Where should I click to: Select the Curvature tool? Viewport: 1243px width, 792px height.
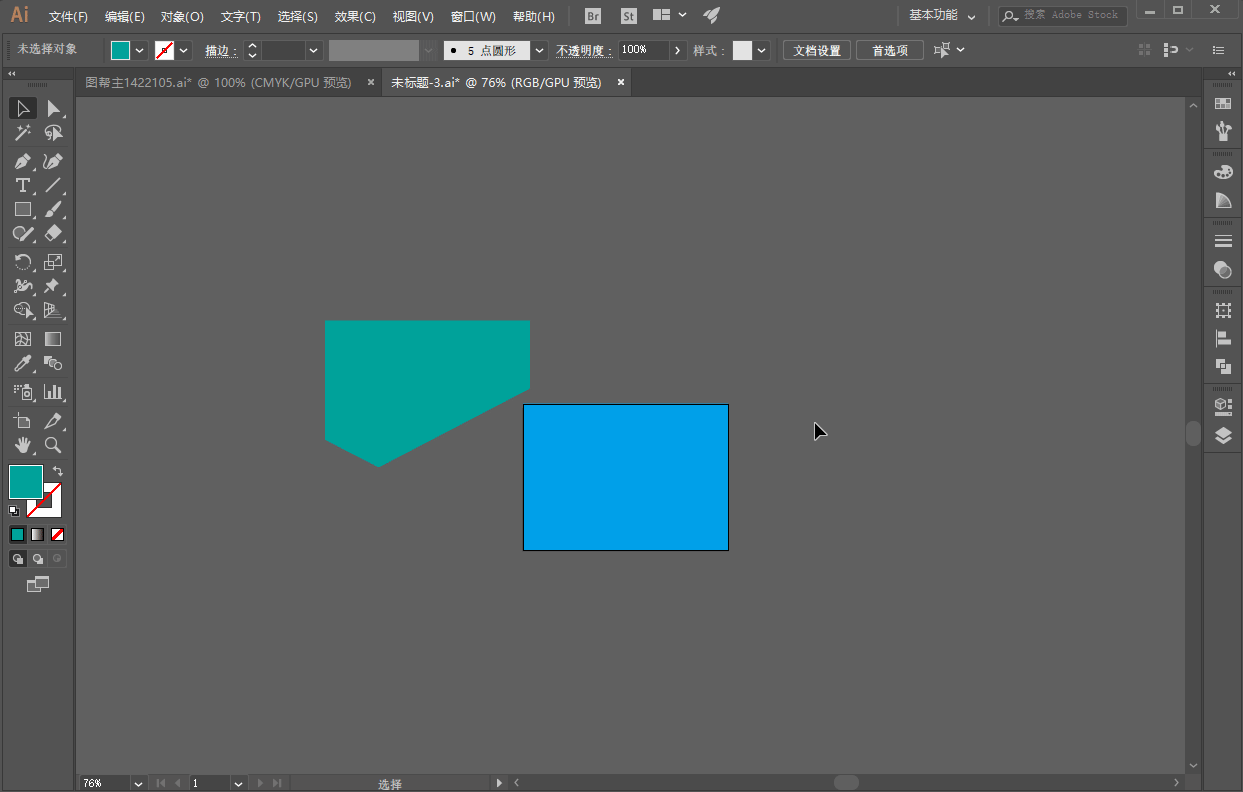coord(53,161)
